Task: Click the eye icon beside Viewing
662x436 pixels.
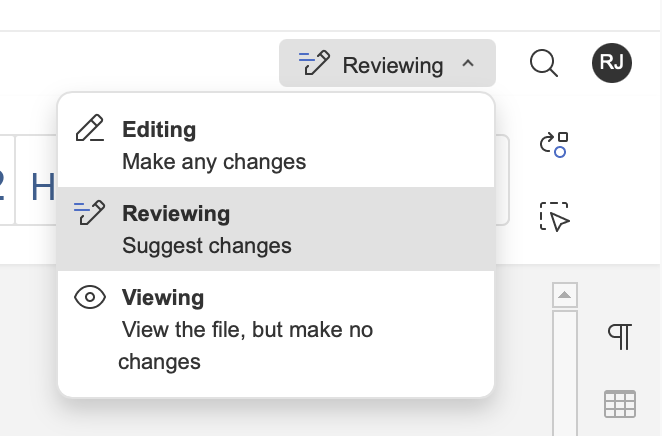Action: tap(90, 298)
